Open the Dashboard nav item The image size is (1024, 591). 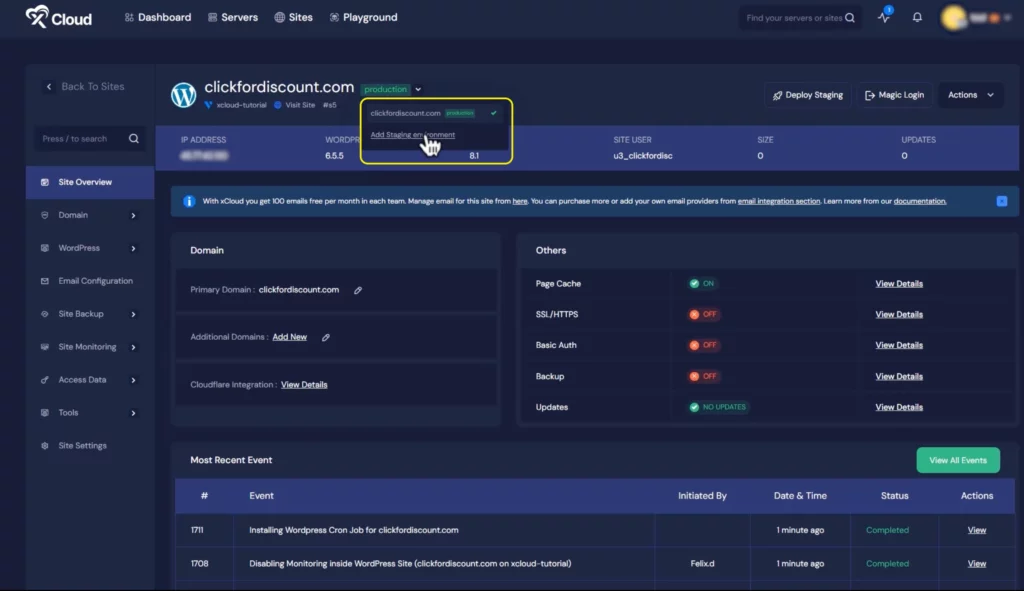[158, 18]
